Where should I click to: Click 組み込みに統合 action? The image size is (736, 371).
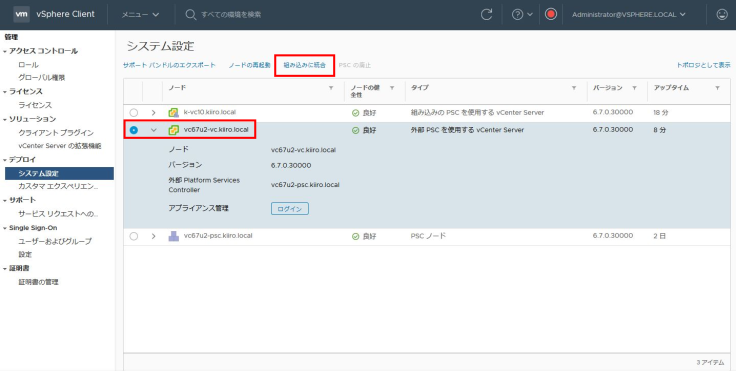pos(305,65)
